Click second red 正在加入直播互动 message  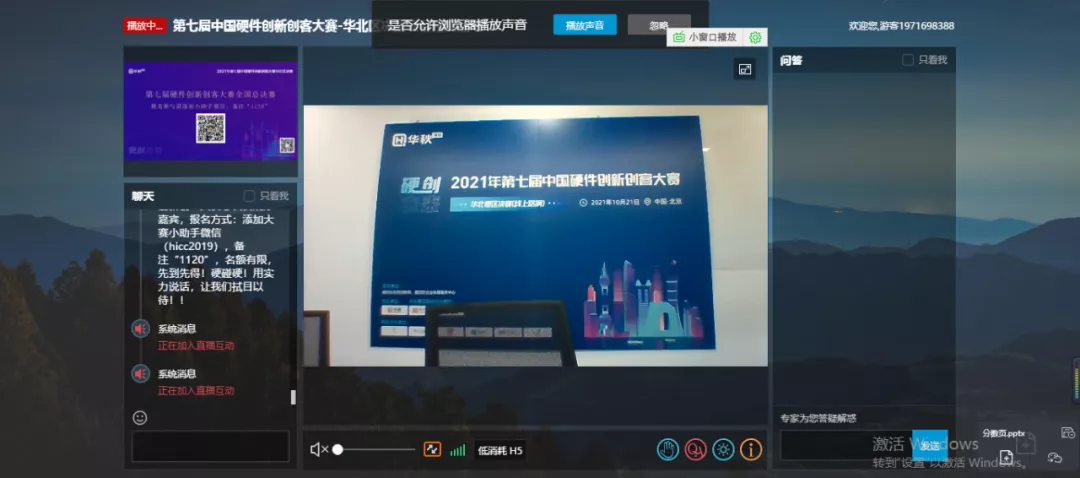pyautogui.click(x=196, y=391)
